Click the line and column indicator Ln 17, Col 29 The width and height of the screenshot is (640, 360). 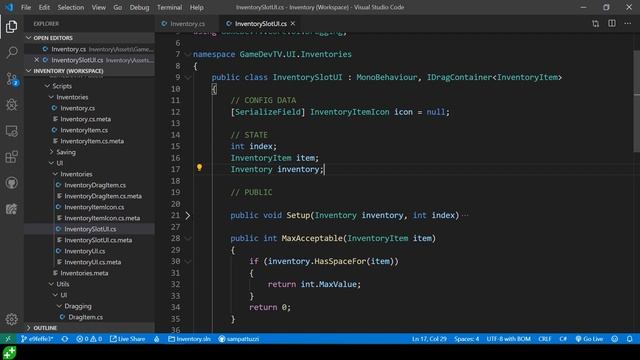coord(429,339)
